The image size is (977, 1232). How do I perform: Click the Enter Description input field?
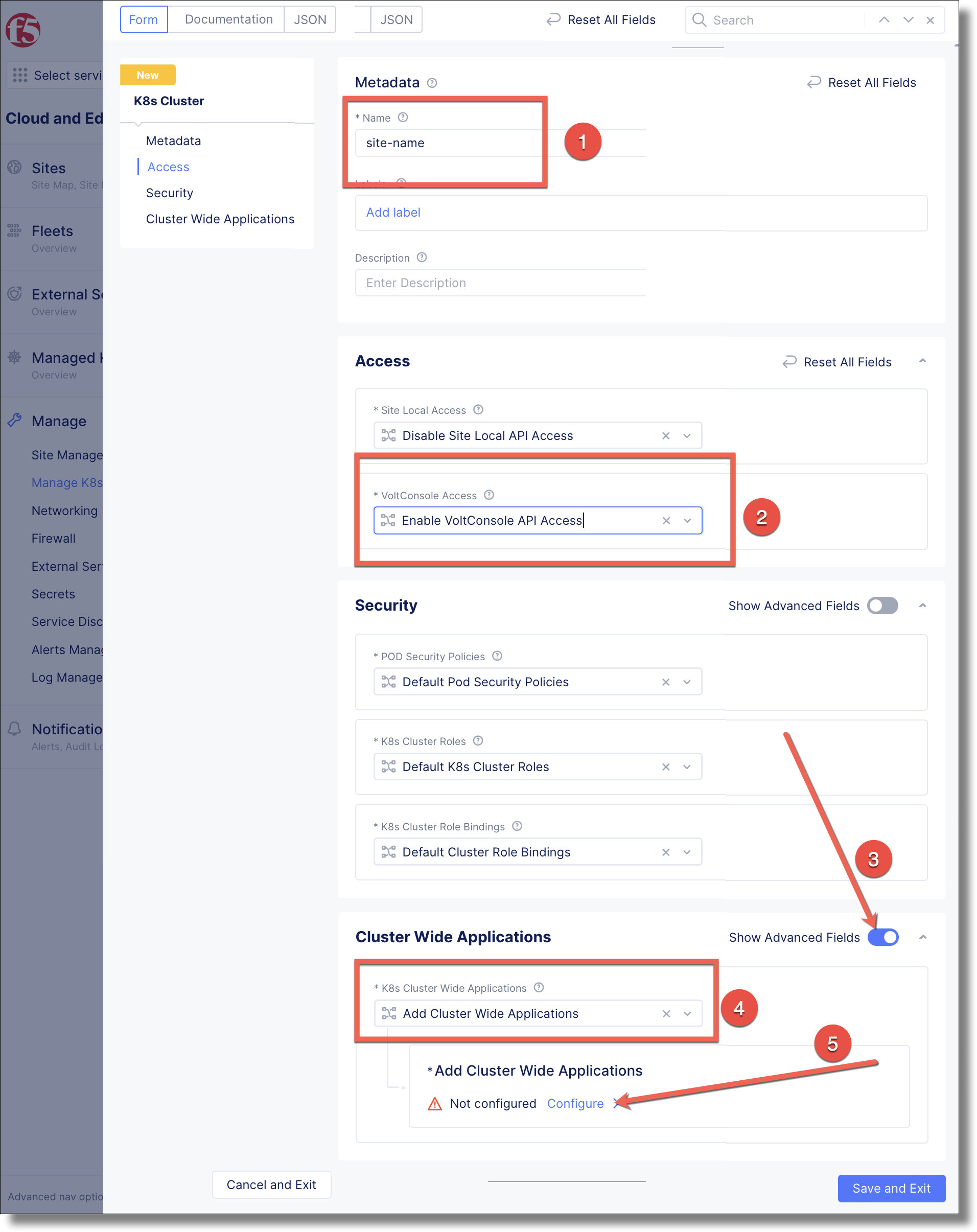point(500,283)
